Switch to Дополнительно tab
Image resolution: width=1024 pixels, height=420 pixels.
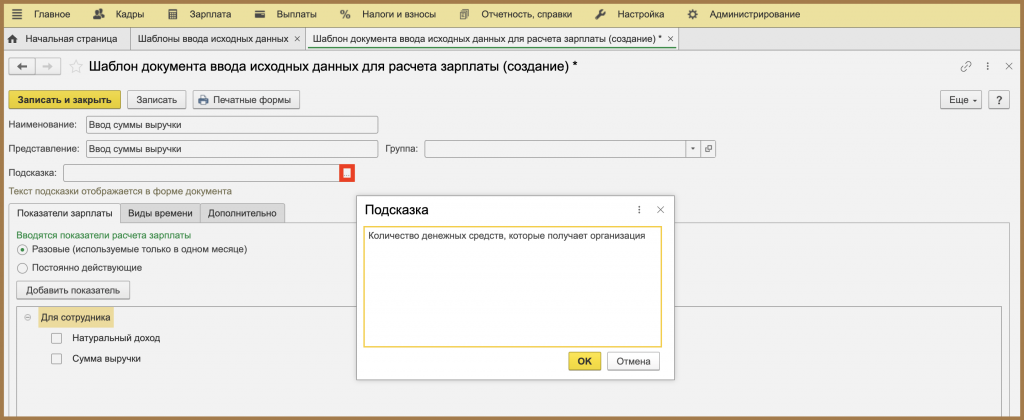(x=242, y=213)
